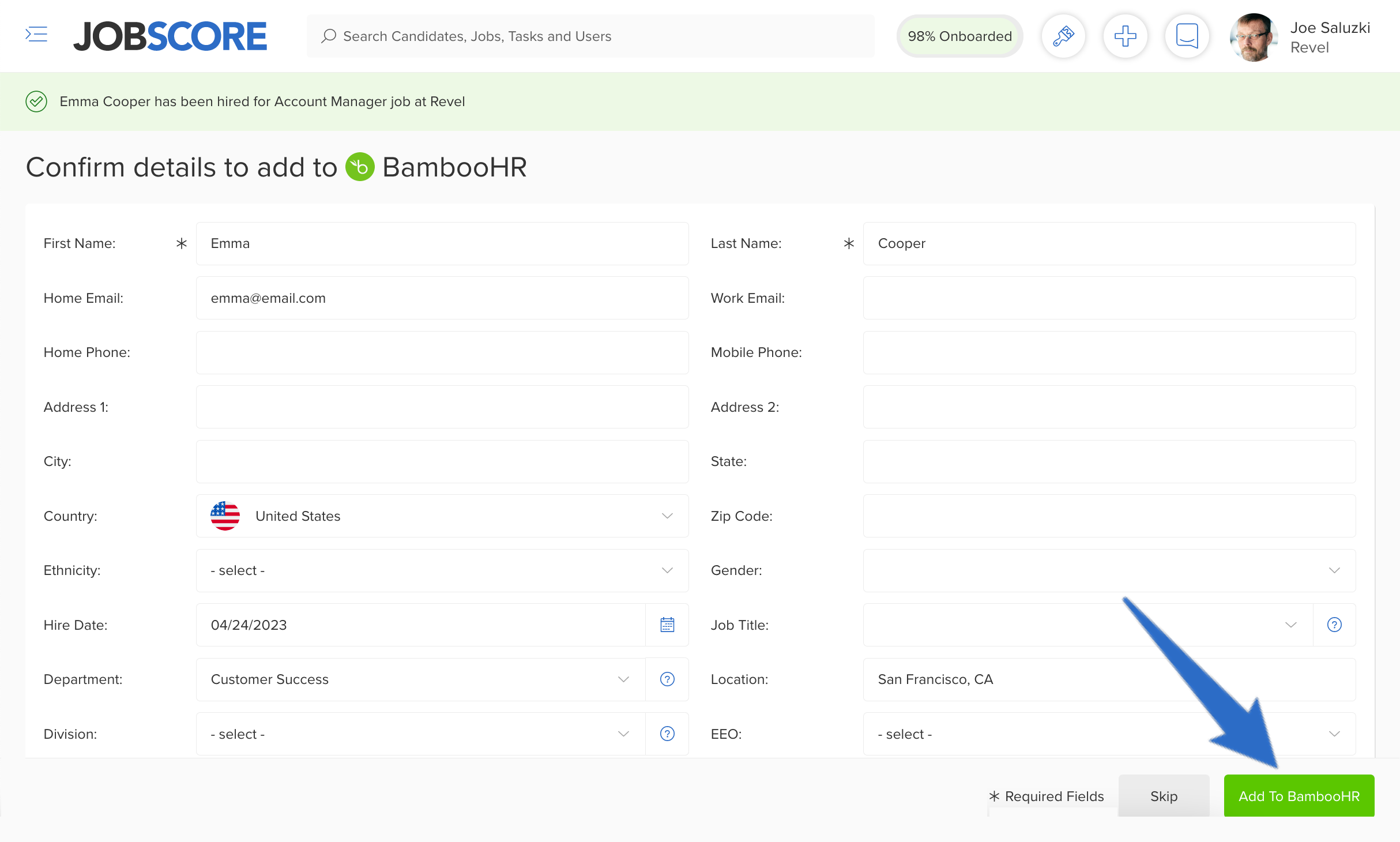Open the Department dropdown
1400x842 pixels.
pos(420,679)
